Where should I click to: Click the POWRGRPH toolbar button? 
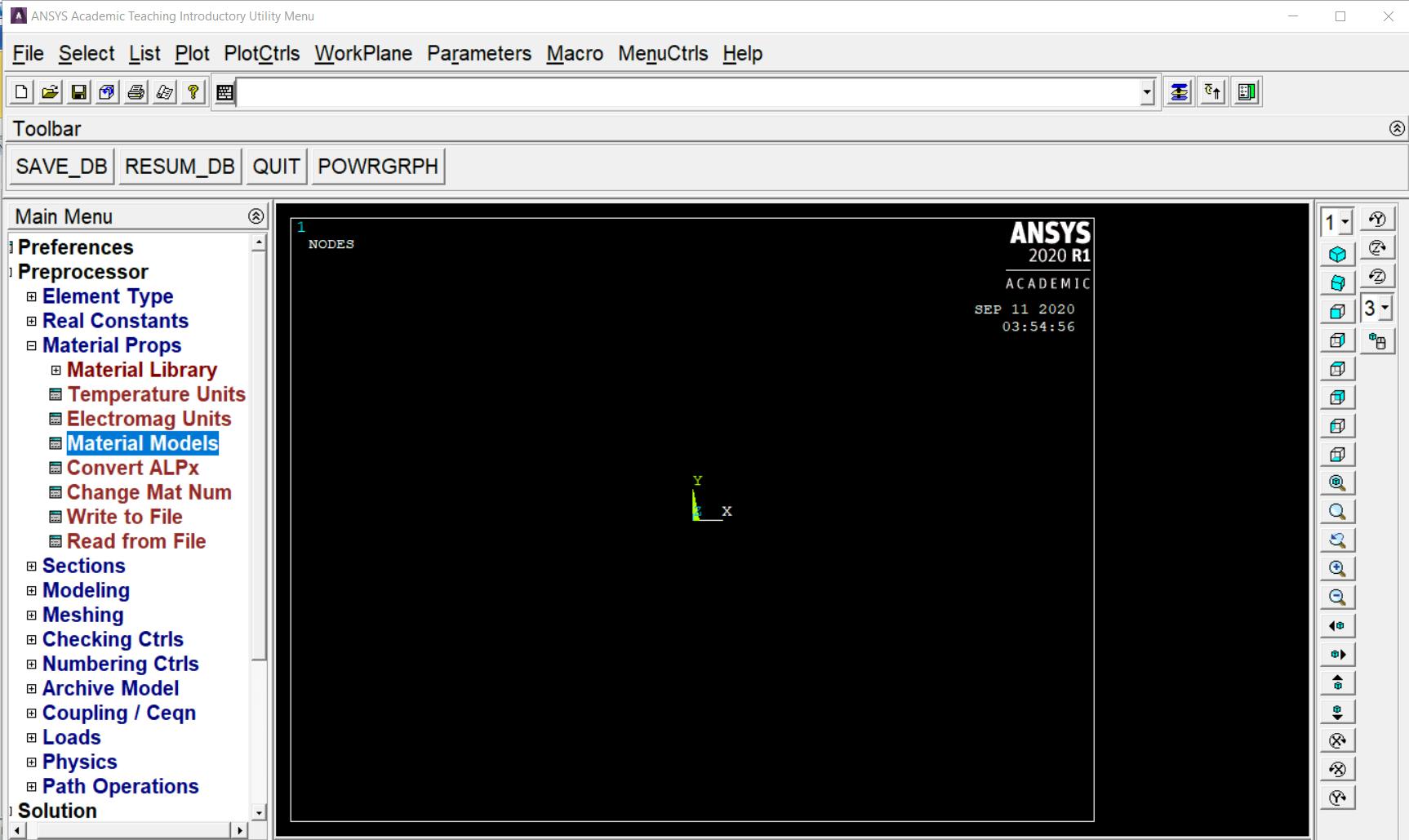point(378,167)
